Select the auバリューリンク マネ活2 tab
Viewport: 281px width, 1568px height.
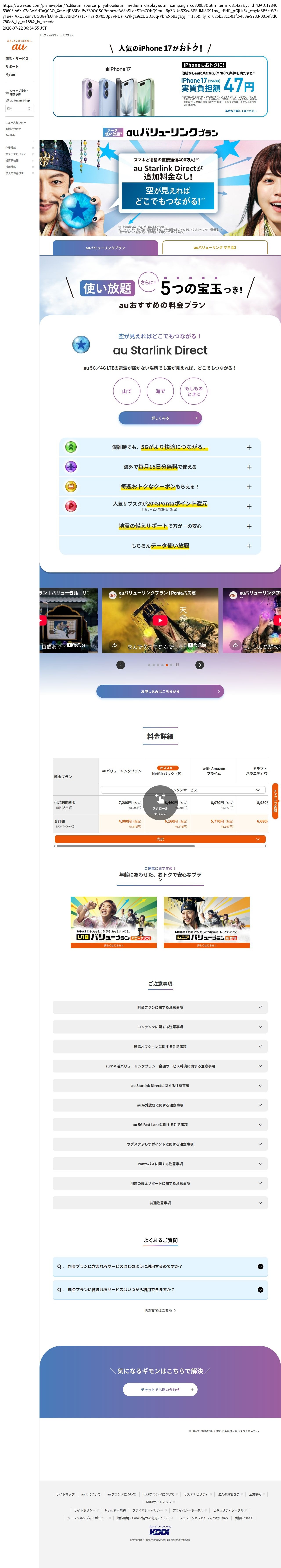(215, 248)
